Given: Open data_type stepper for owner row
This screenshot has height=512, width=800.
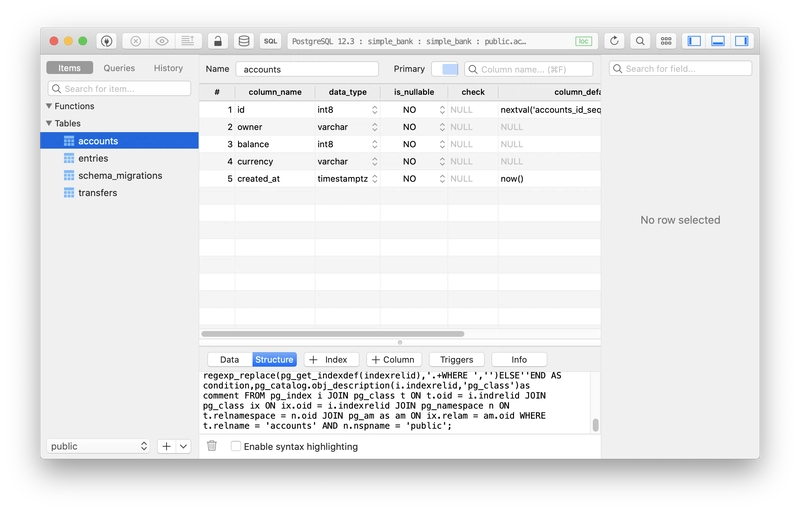Looking at the screenshot, I should [x=374, y=127].
